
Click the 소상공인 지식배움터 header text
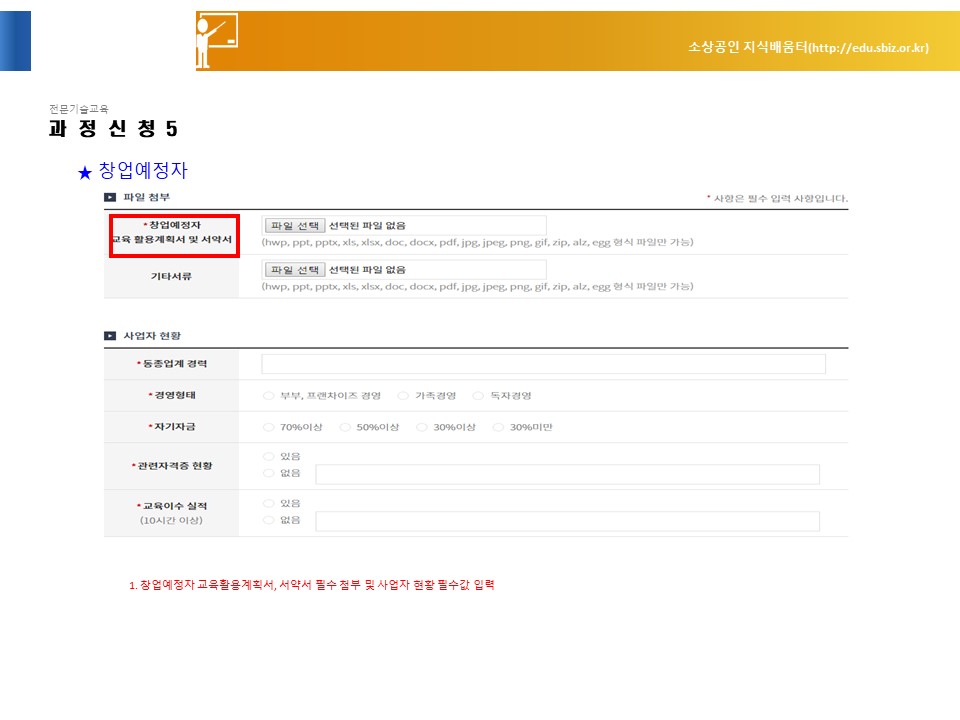tap(808, 47)
